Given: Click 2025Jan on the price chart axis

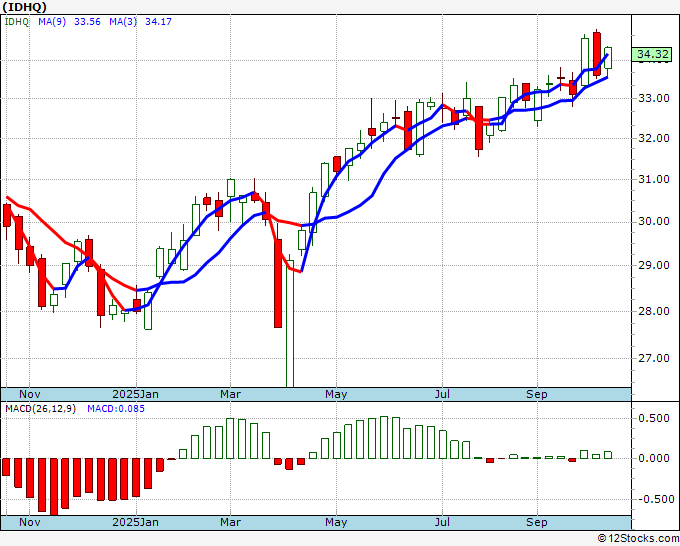Looking at the screenshot, I should click(x=135, y=394).
